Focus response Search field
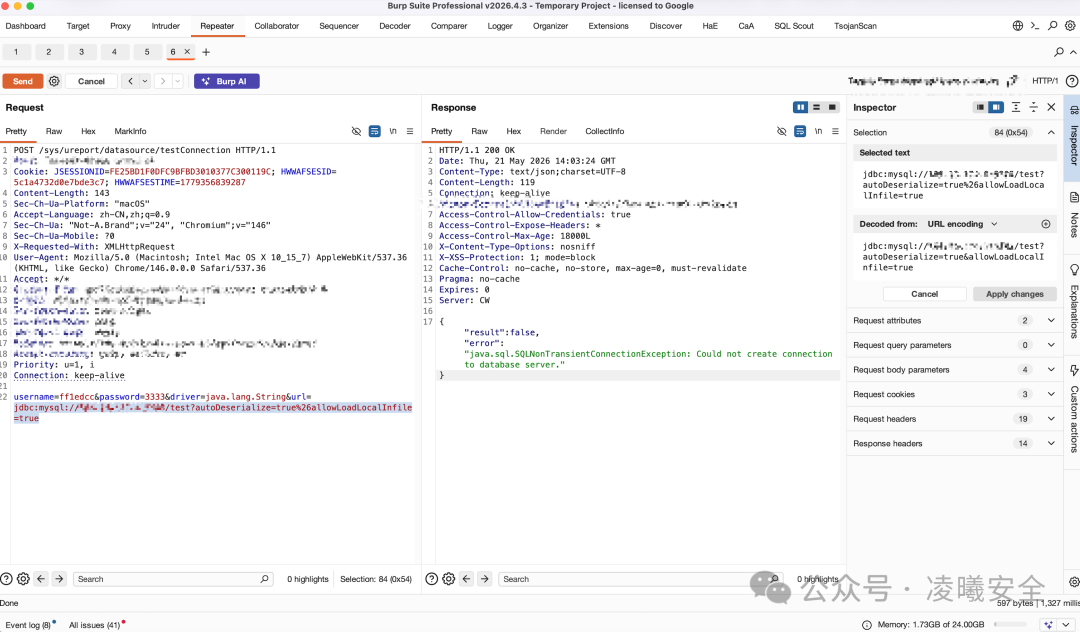Image resolution: width=1080 pixels, height=632 pixels. point(640,579)
